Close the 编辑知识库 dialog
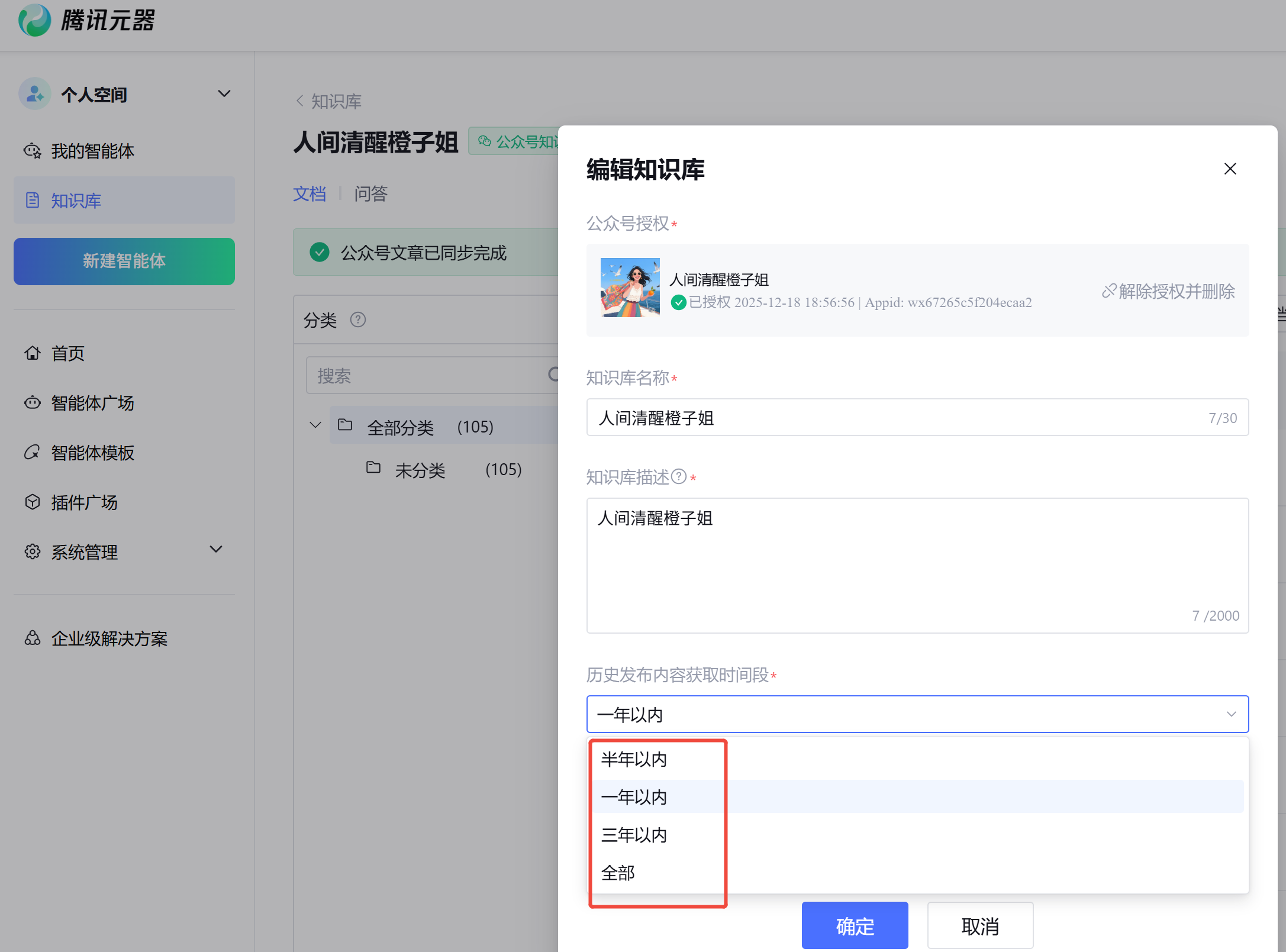The width and height of the screenshot is (1286, 952). (x=1230, y=169)
